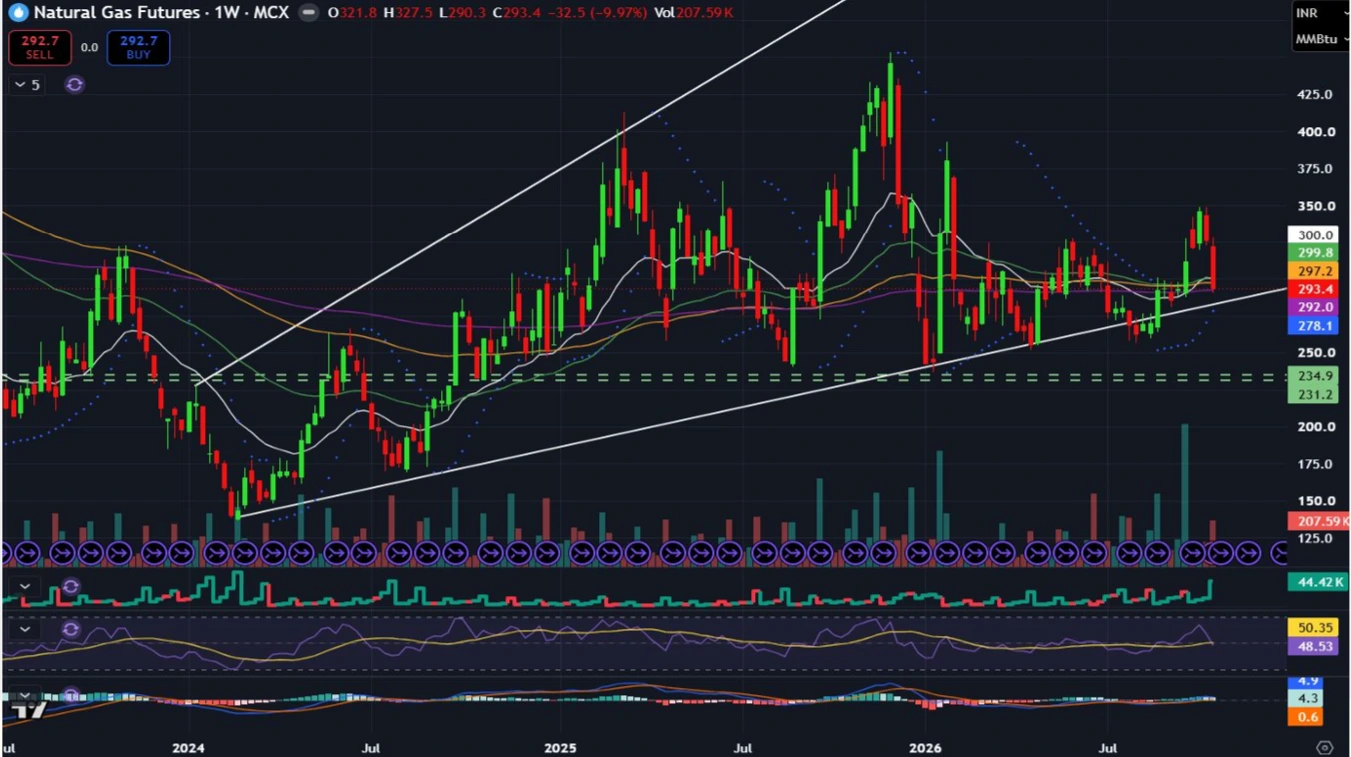
Task: Expand legend chevron in the 44.42K indicator pane
Action: click(24, 587)
